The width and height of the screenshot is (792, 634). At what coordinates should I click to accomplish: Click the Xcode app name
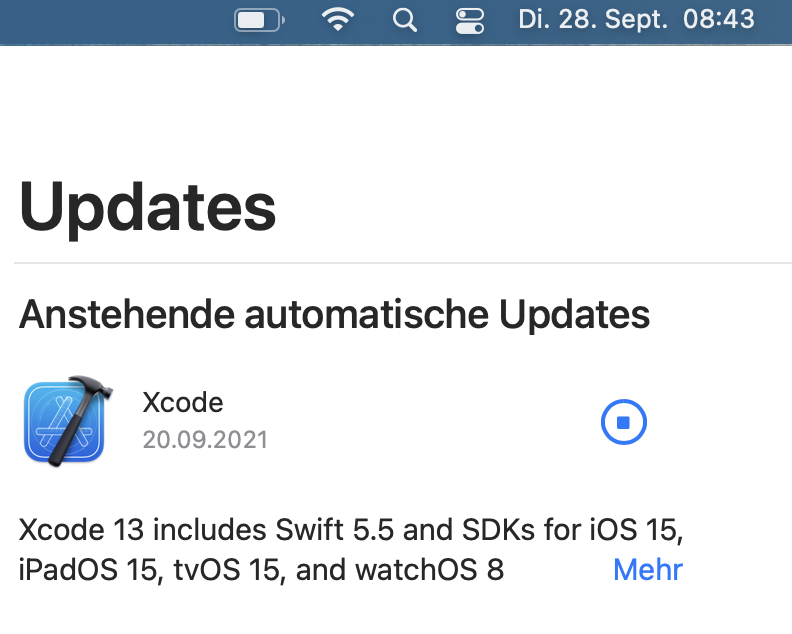[183, 402]
